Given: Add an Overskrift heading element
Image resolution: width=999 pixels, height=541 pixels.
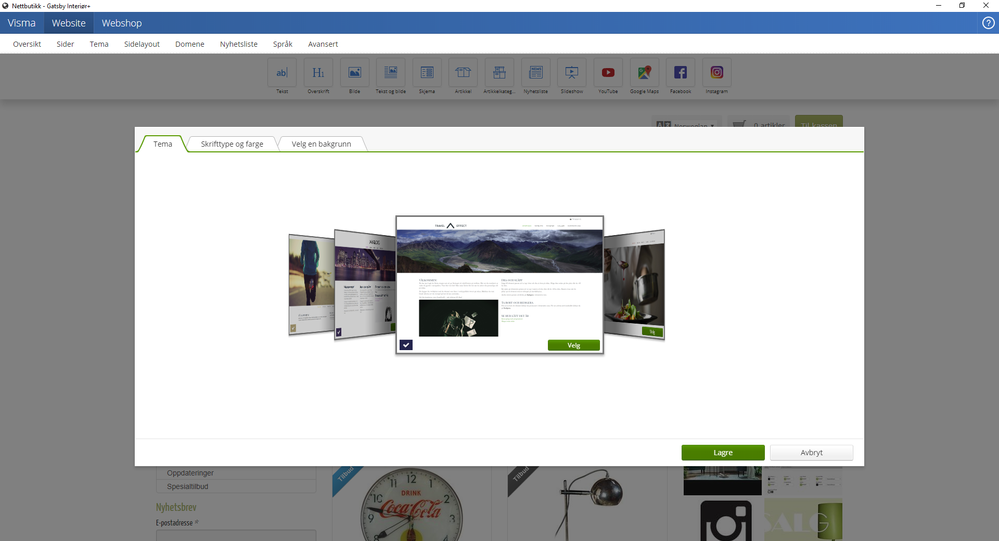Looking at the screenshot, I should (318, 73).
